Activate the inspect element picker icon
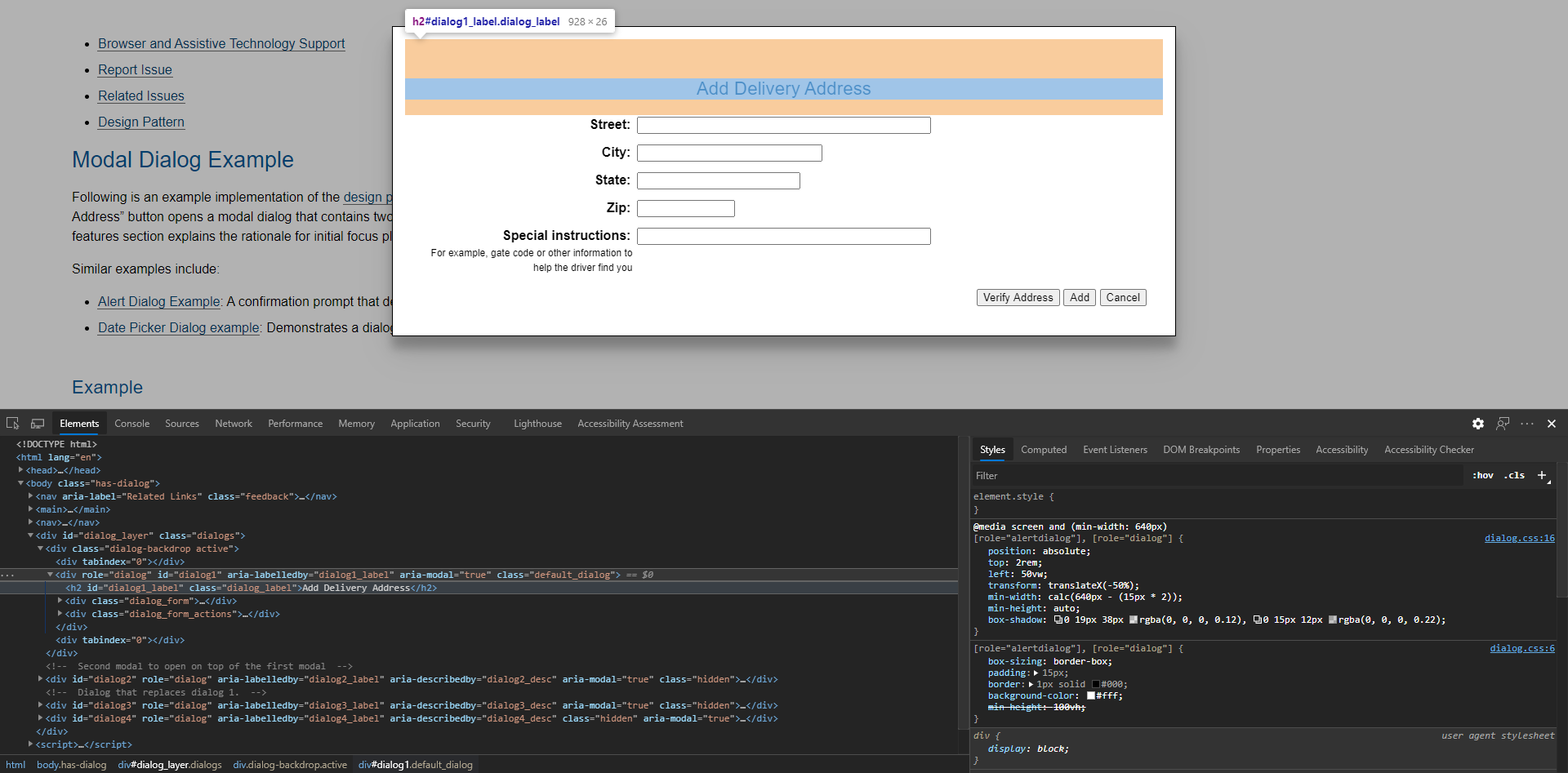 (x=12, y=424)
